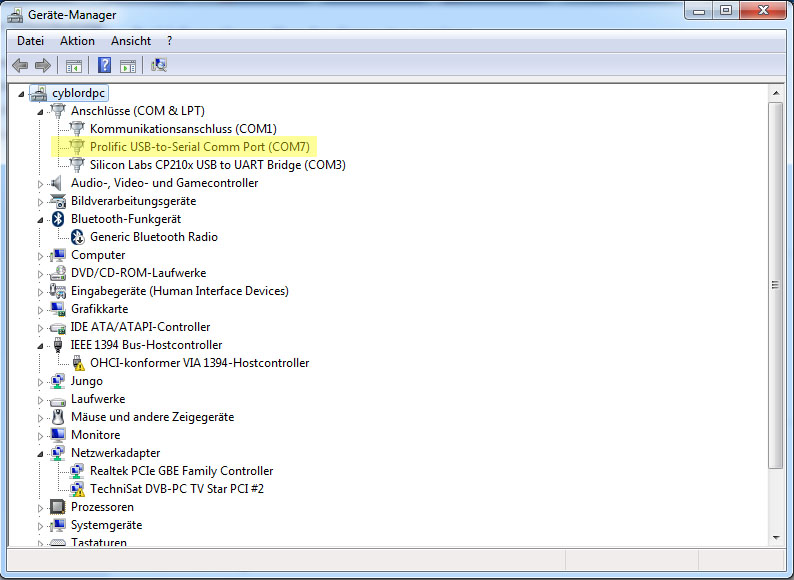Screen dimensions: 794x580
Task: Click the action pane toolbar icon
Action: [x=128, y=66]
